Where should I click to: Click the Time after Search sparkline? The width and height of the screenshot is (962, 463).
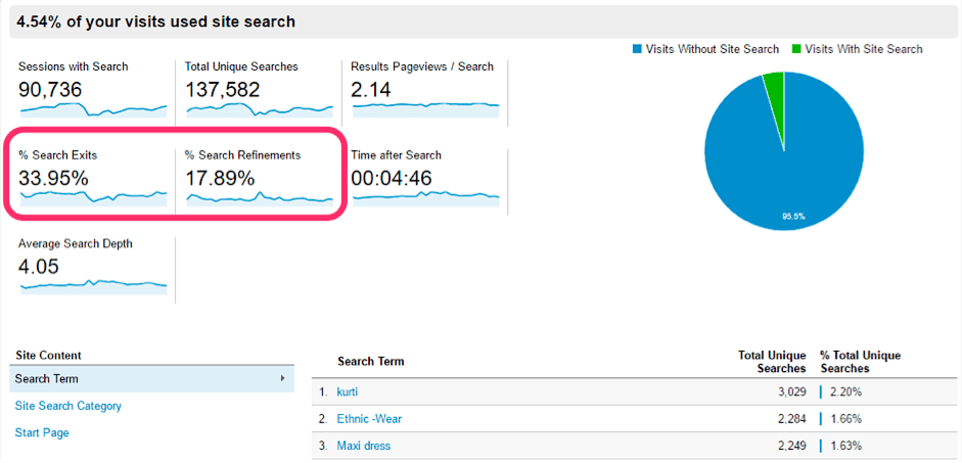(425, 196)
